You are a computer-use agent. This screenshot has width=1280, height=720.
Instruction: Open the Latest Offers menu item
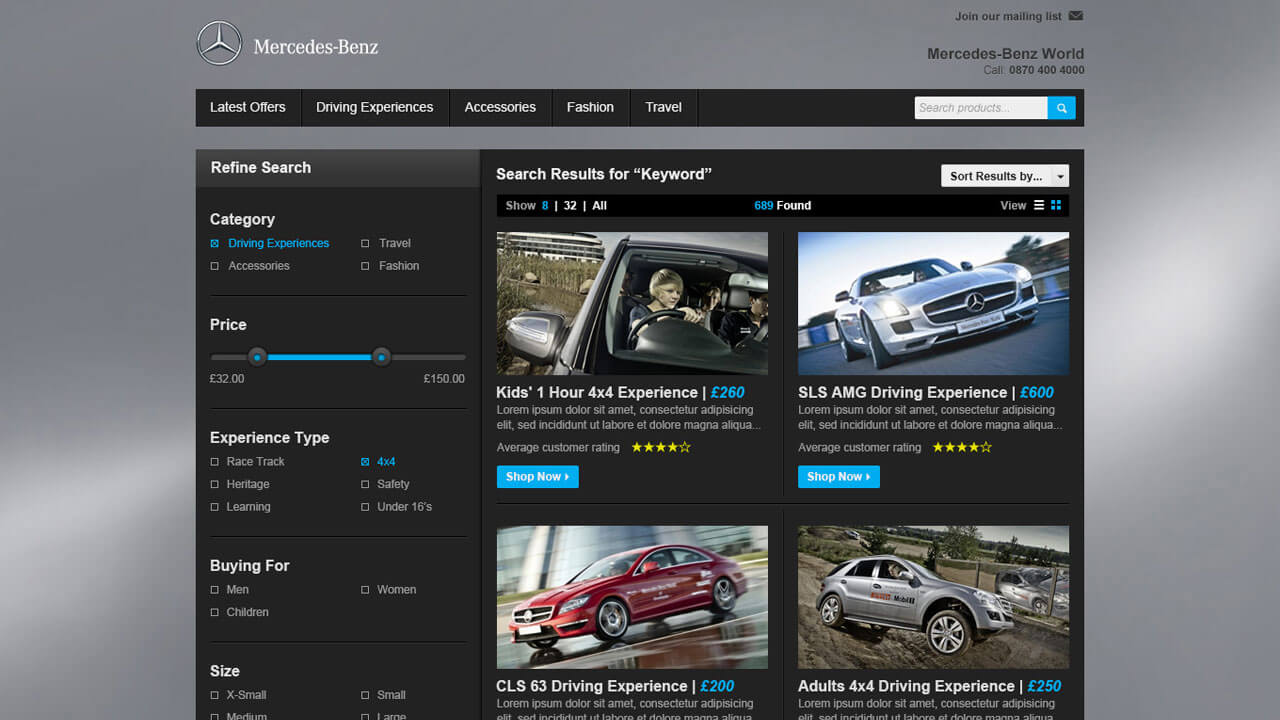click(248, 107)
